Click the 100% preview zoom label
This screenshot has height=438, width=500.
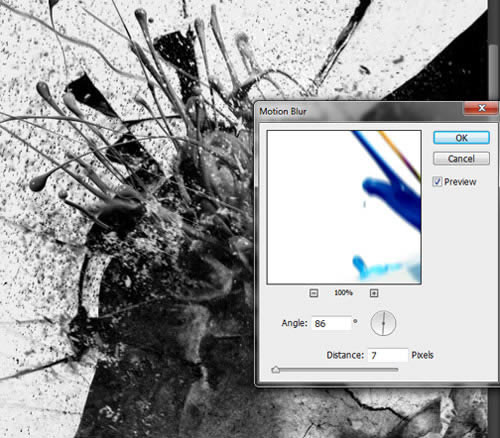click(343, 293)
